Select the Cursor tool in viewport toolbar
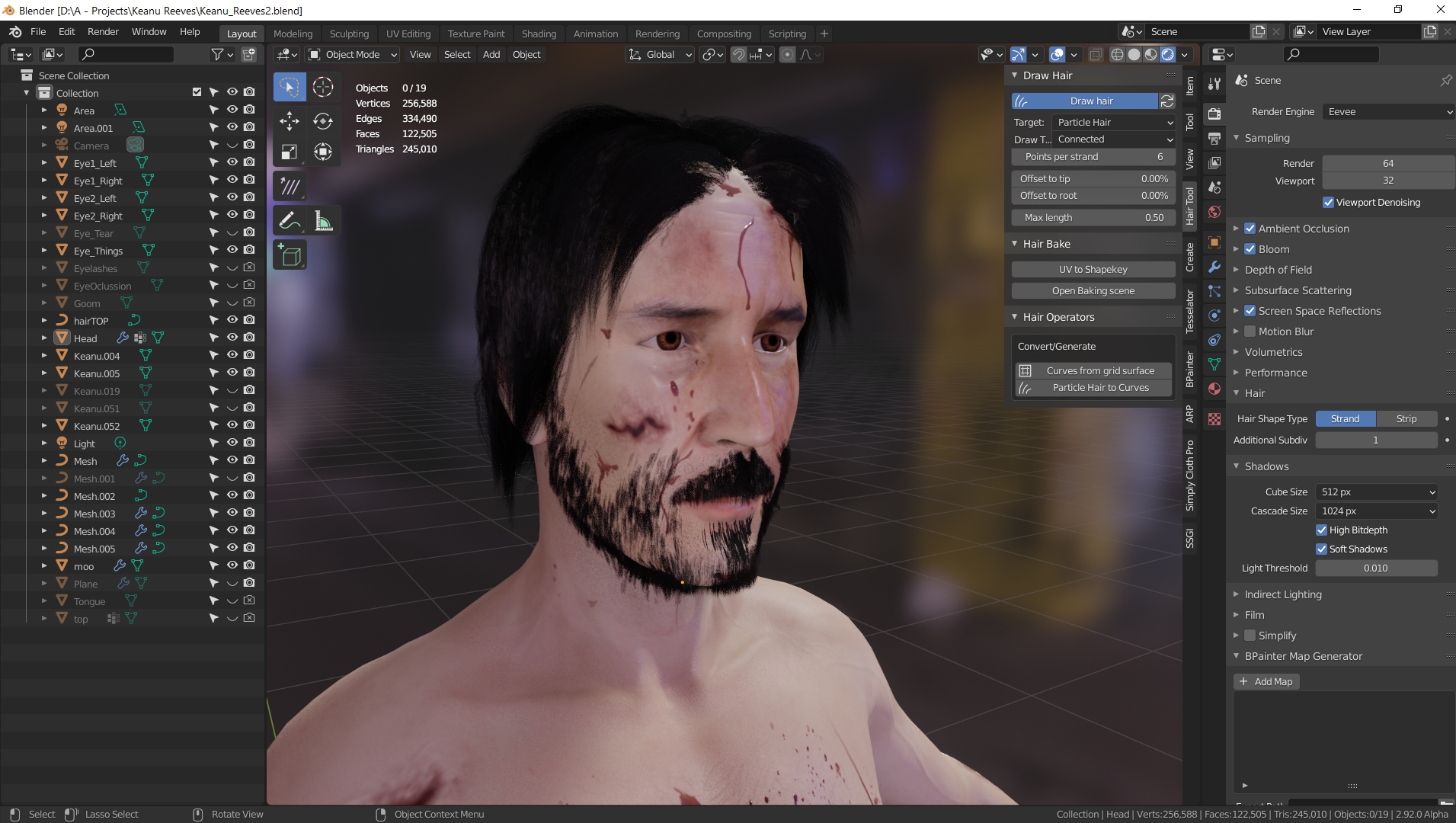Image resolution: width=1456 pixels, height=823 pixels. click(323, 87)
